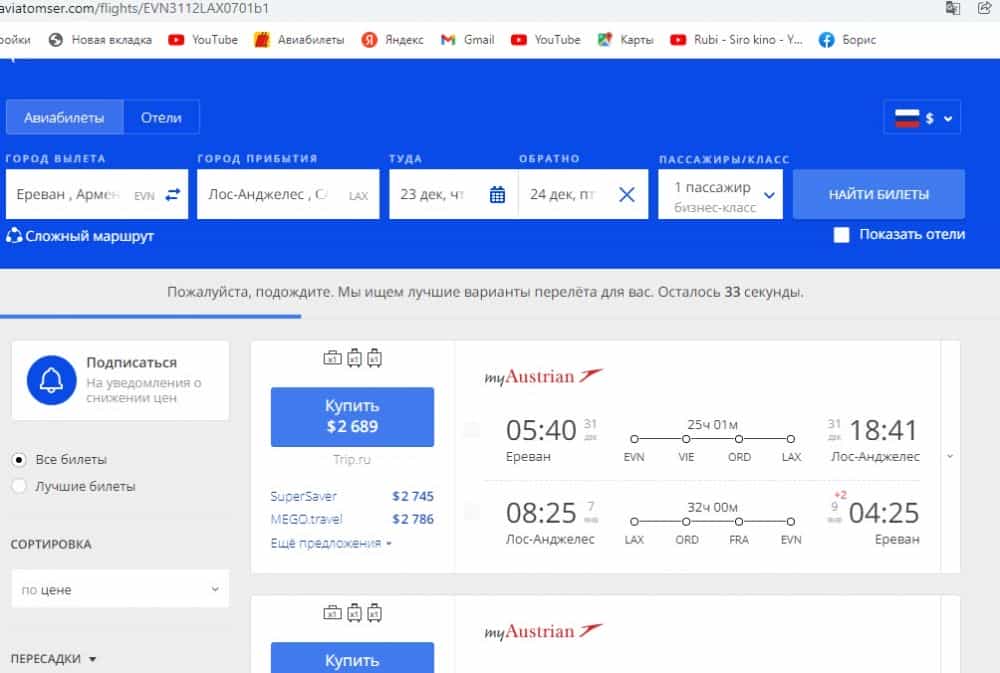Image resolution: width=1000 pixels, height=673 pixels.
Task: Switch to the Отели tab
Action: pos(161,117)
